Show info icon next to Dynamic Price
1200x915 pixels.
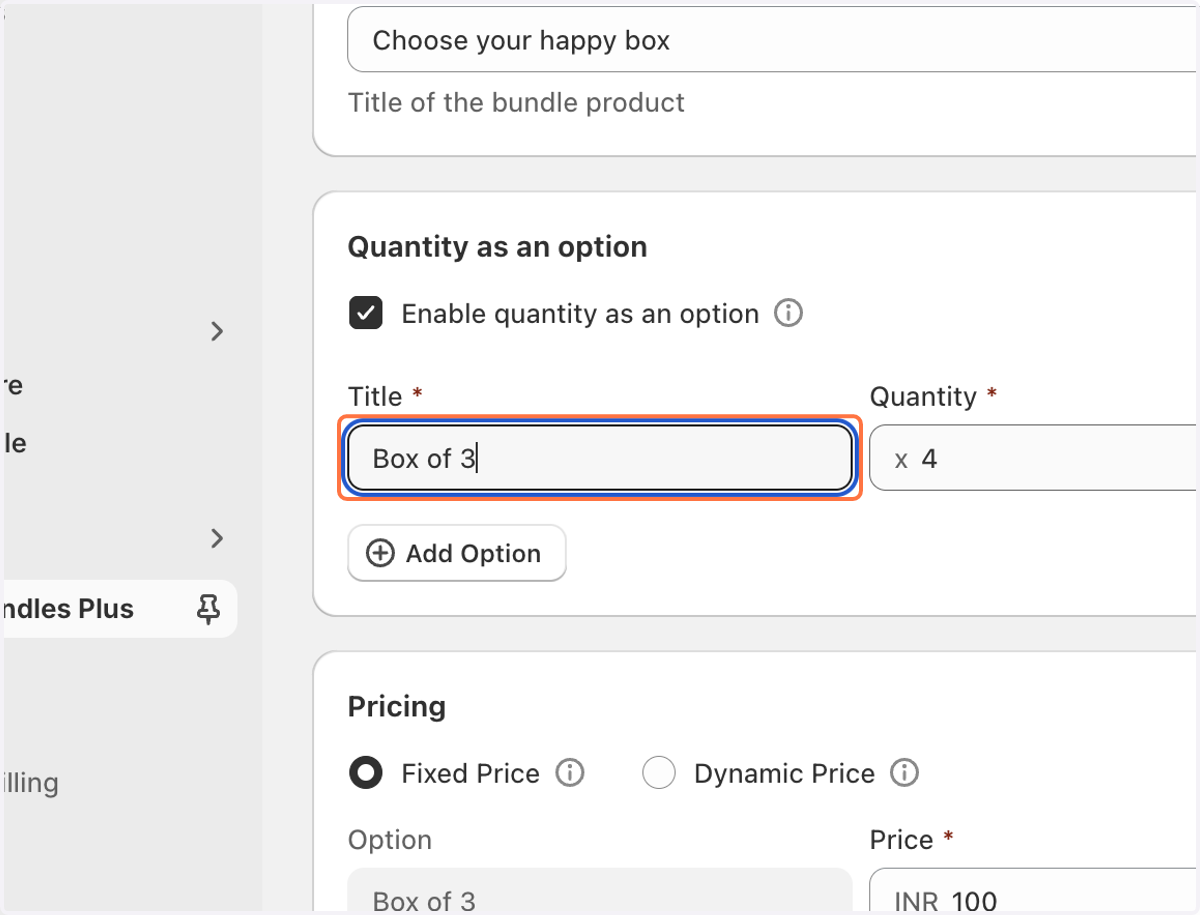(x=905, y=773)
